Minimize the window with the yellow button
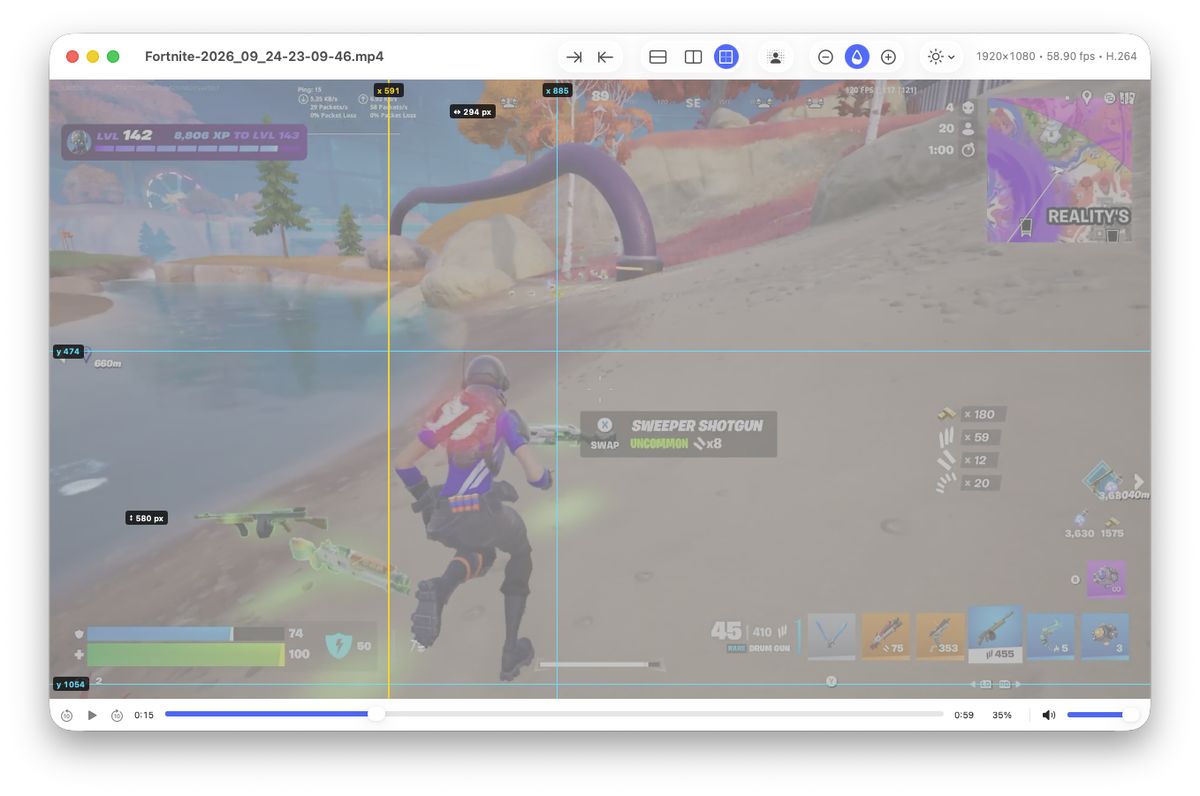 coord(93,57)
